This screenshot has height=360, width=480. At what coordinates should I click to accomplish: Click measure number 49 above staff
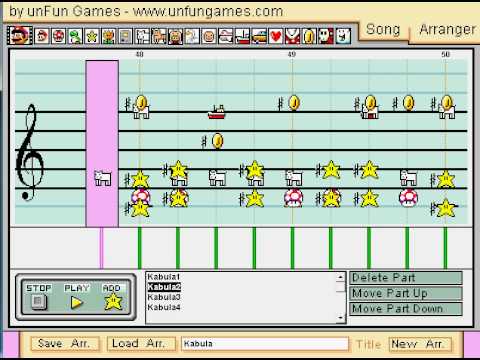[x=292, y=54]
